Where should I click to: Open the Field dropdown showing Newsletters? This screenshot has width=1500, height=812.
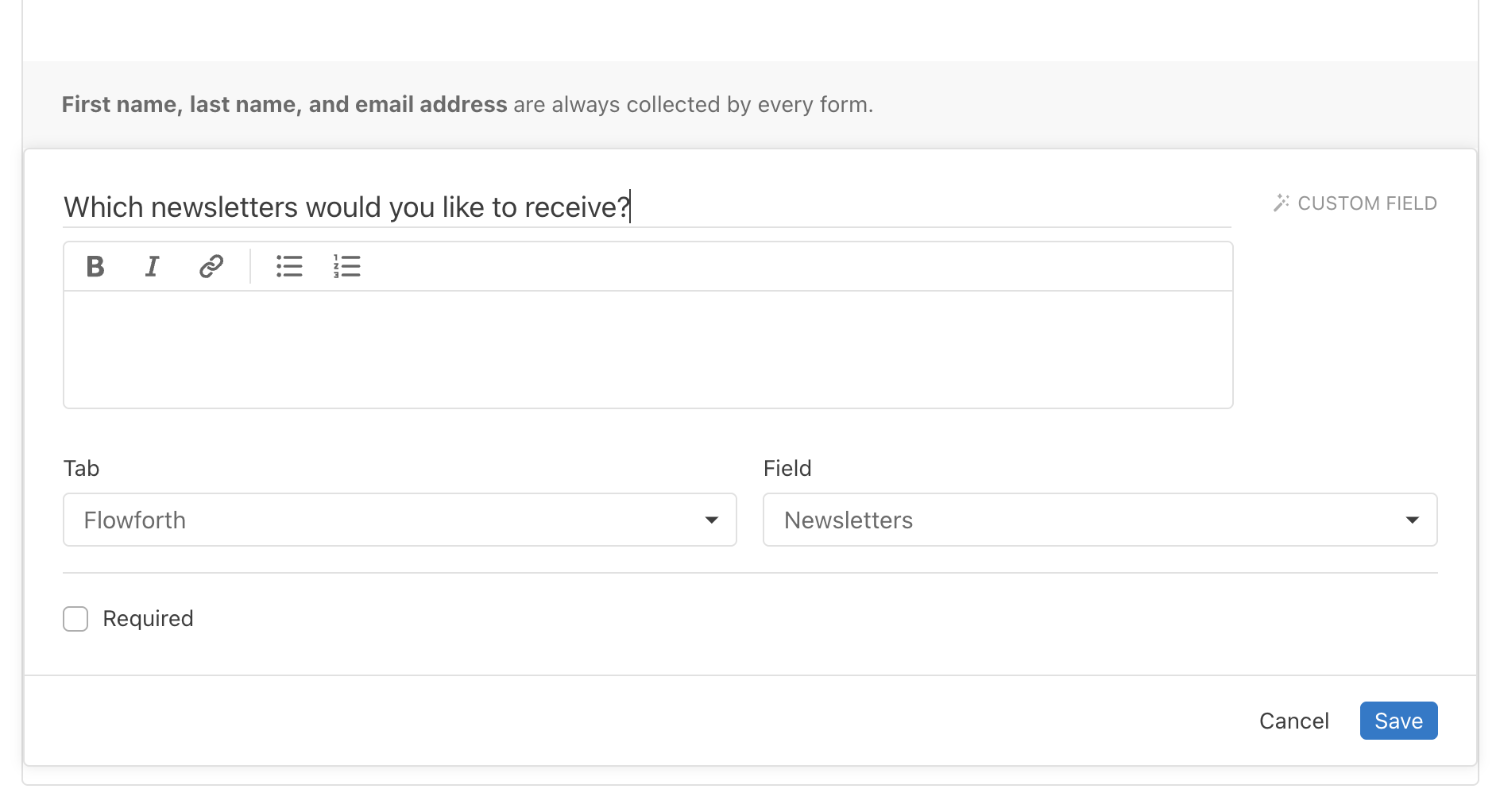1100,520
